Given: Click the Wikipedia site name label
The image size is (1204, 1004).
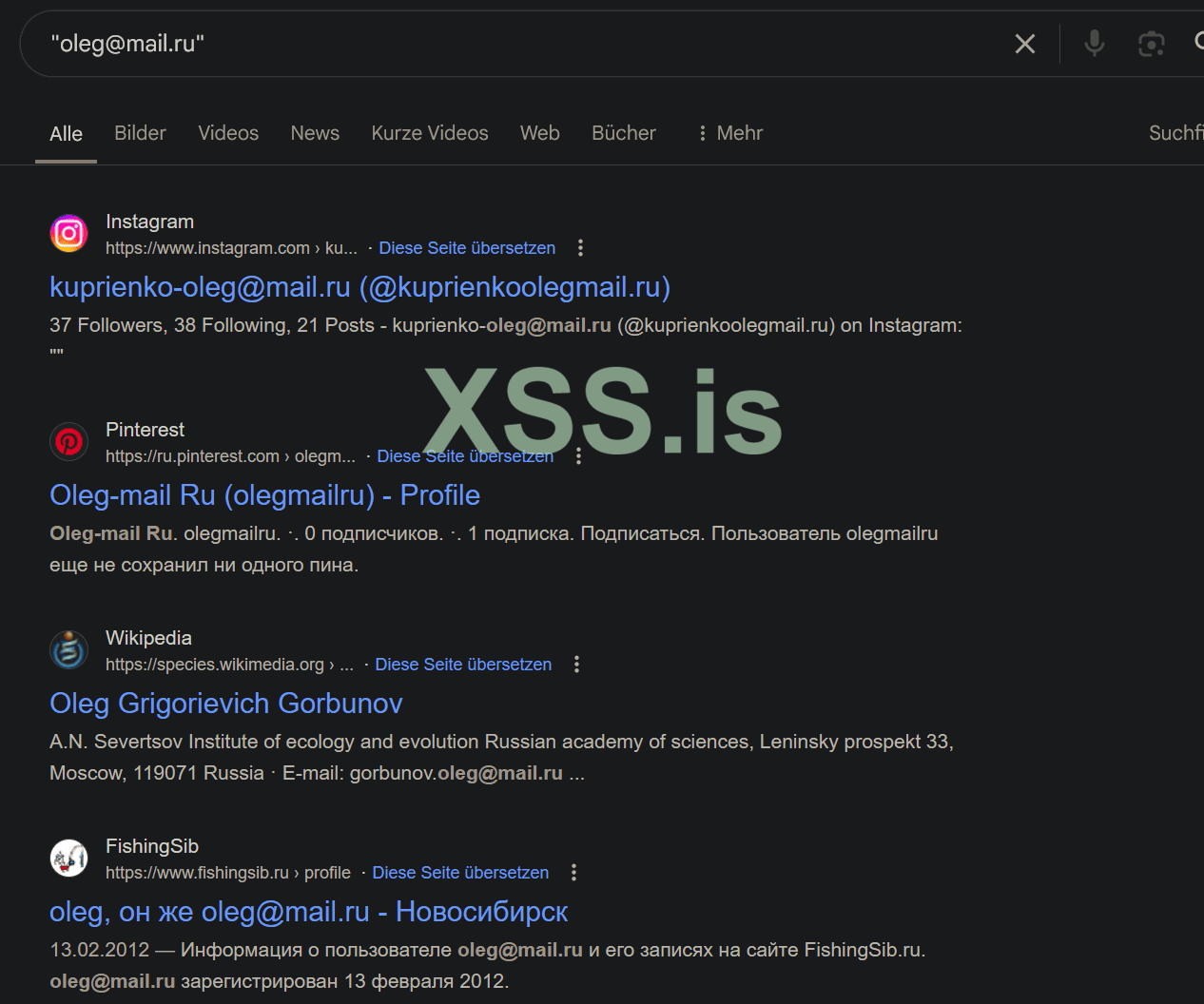Looking at the screenshot, I should pyautogui.click(x=148, y=638).
